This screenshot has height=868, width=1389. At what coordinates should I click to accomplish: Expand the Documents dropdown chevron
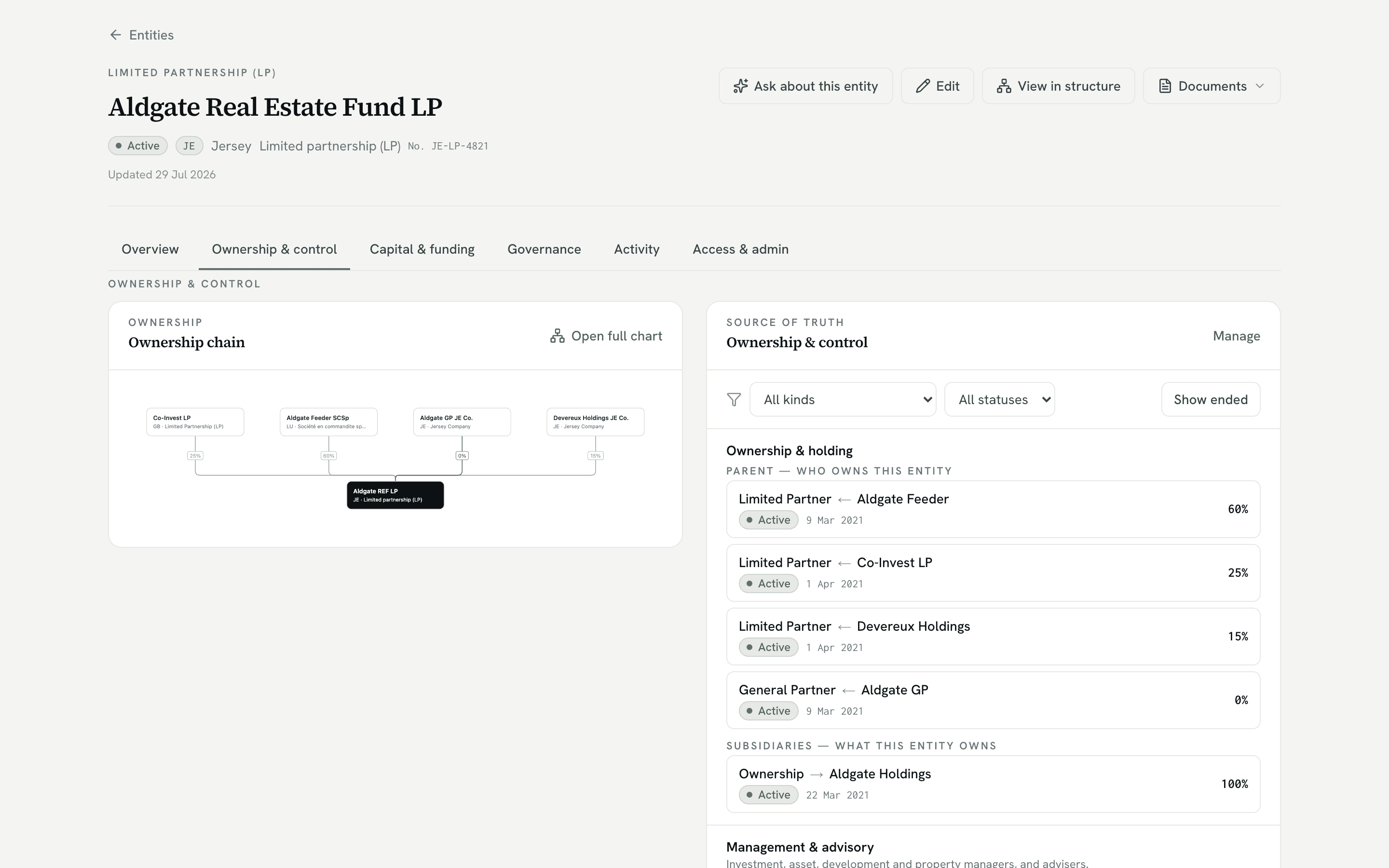pyautogui.click(x=1260, y=86)
